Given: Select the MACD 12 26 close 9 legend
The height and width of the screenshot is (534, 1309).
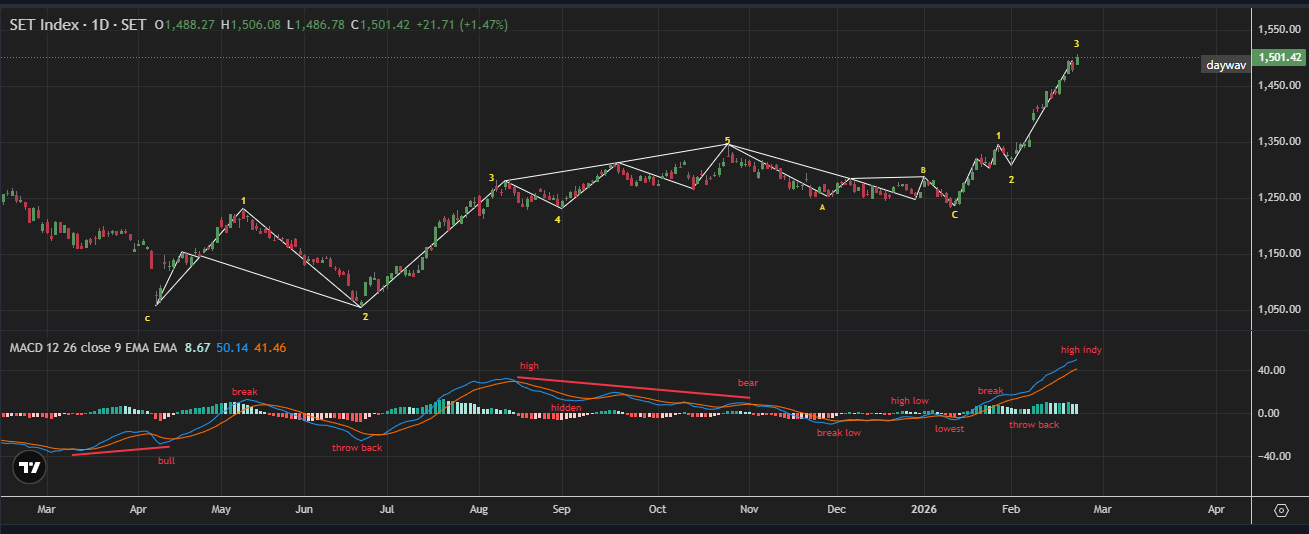Looking at the screenshot, I should click(x=93, y=348).
